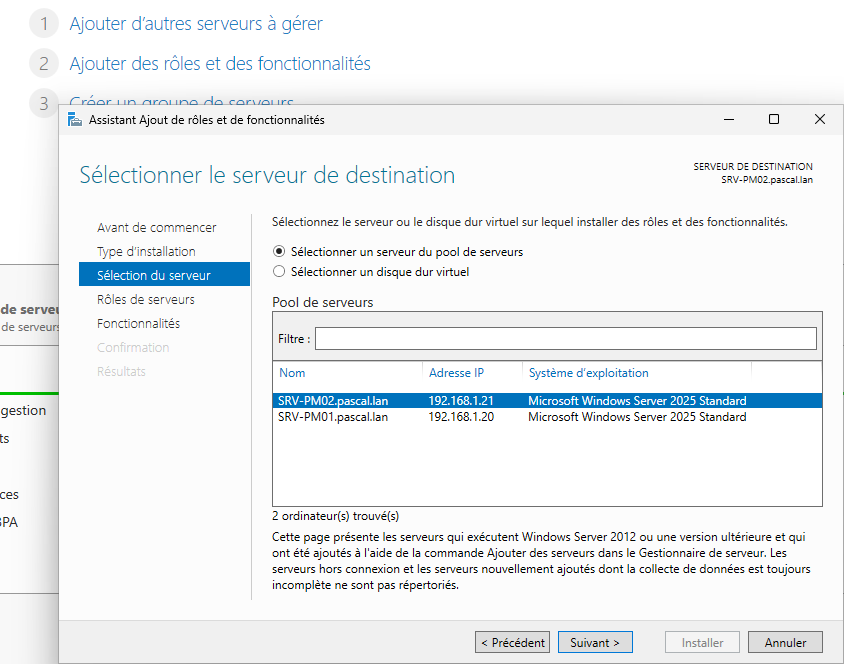Jump to 'Rôles de serveurs' step

point(146,300)
